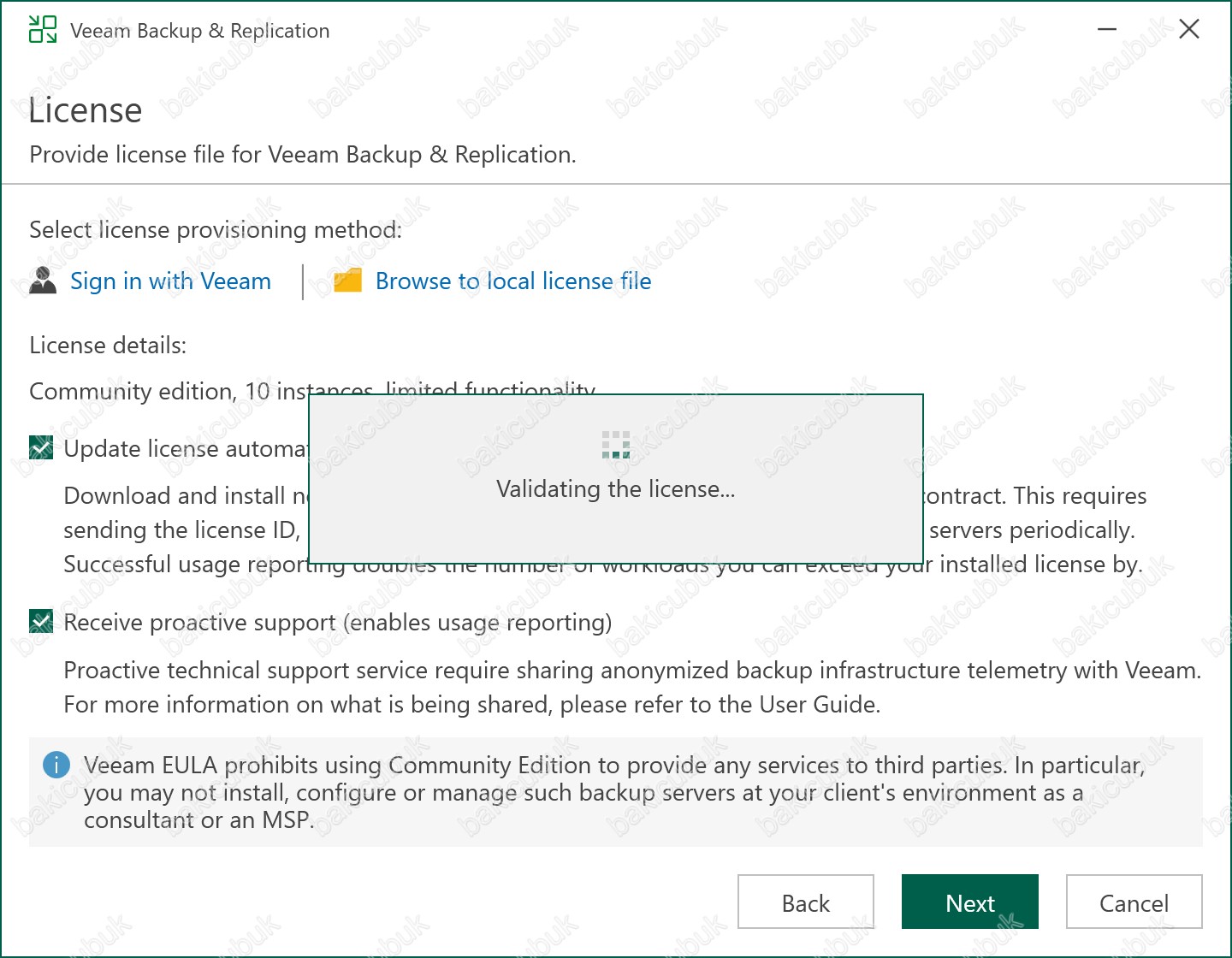Image resolution: width=1232 pixels, height=958 pixels.
Task: Toggle the Receive proactive support checkbox
Action: pyautogui.click(x=41, y=621)
